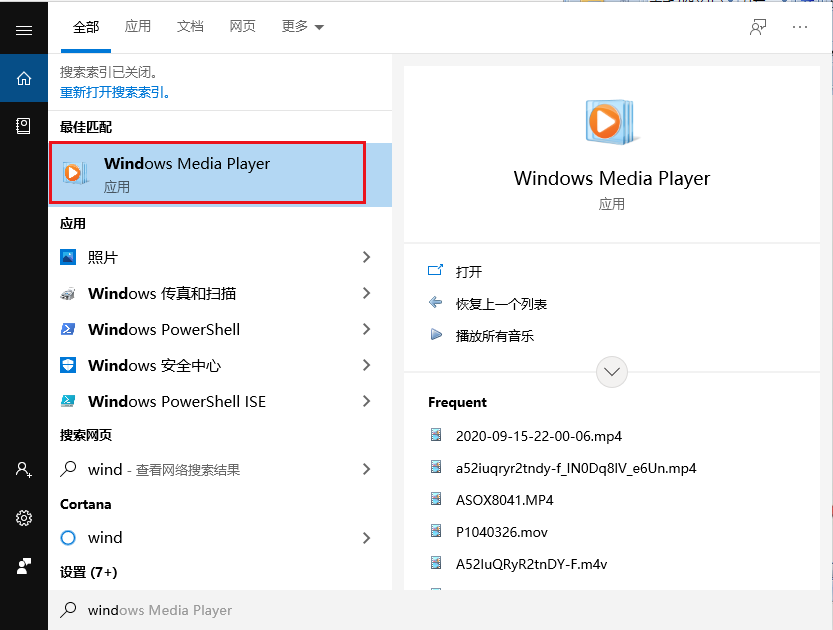This screenshot has width=833, height=630.
Task: Click the Photos app icon
Action: [x=68, y=257]
